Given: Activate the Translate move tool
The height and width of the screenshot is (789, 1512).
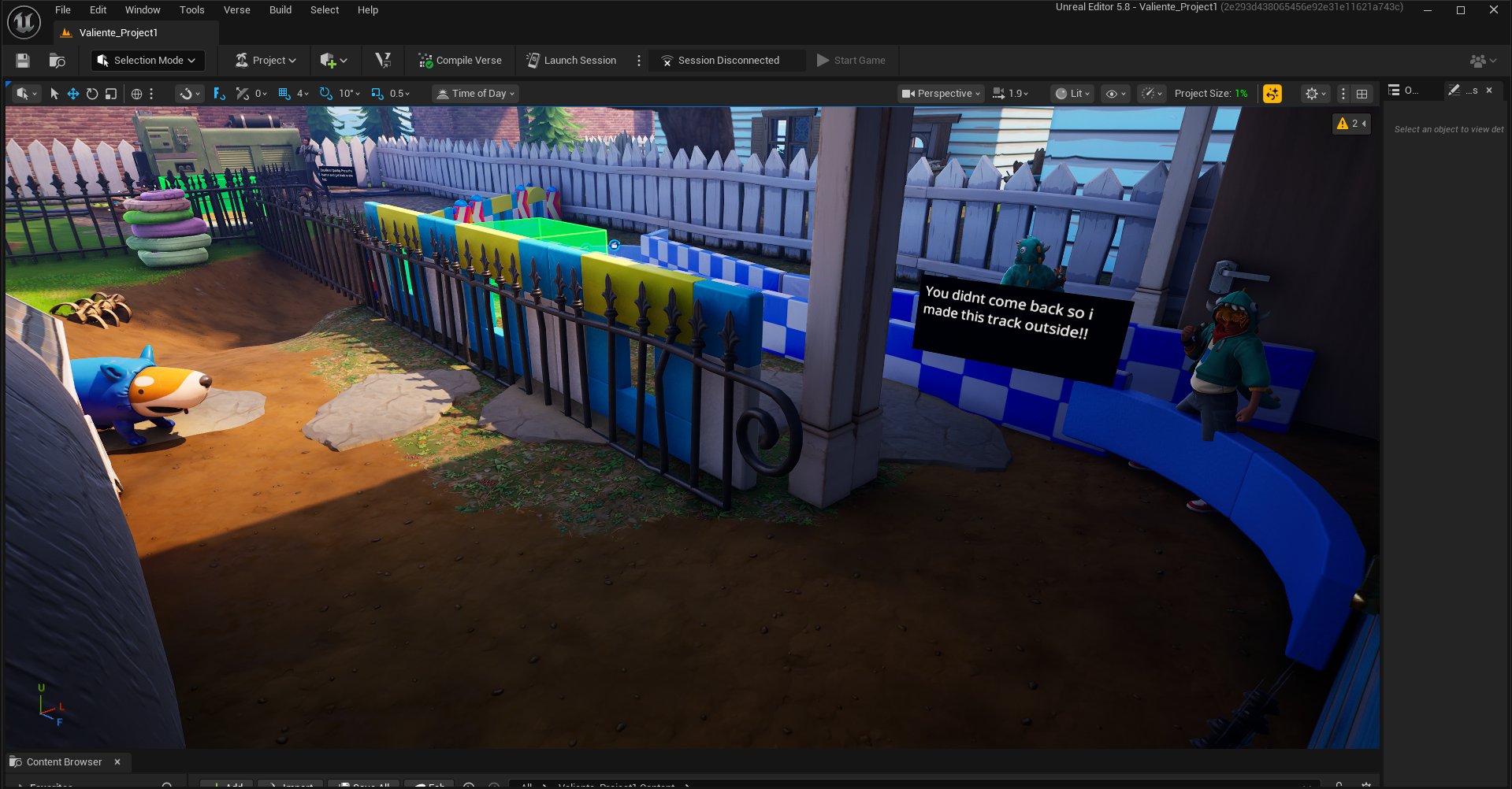Looking at the screenshot, I should coord(73,94).
